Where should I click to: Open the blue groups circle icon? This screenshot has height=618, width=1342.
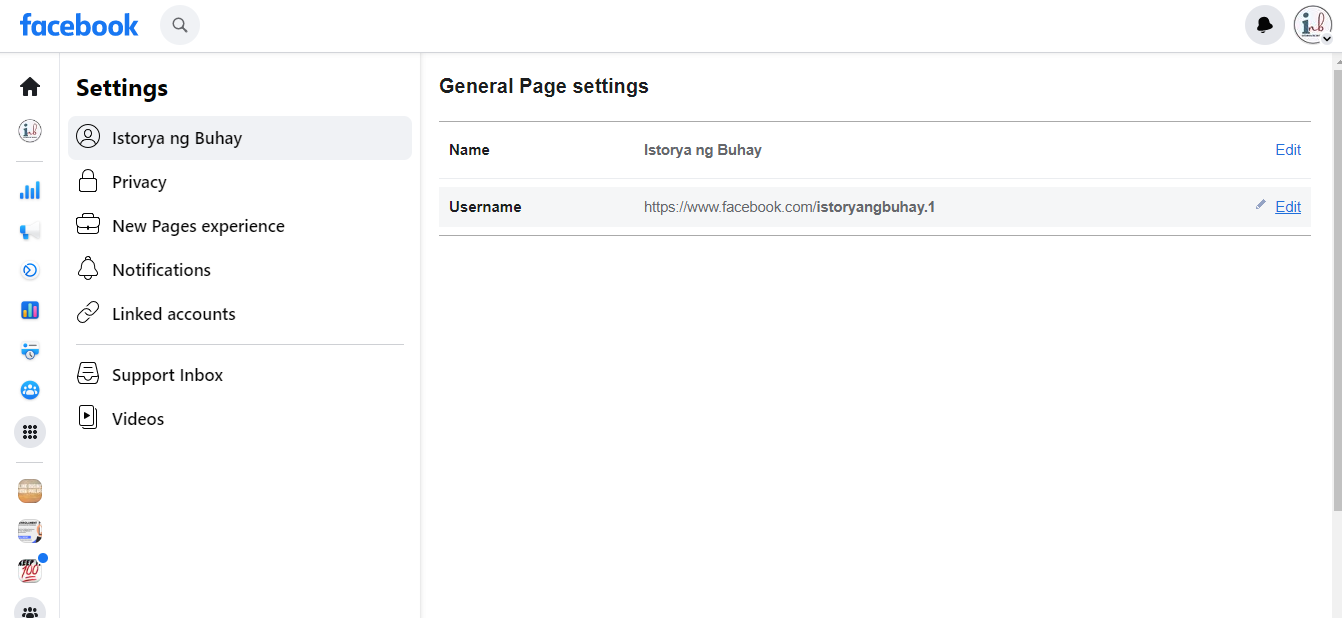pyautogui.click(x=30, y=390)
